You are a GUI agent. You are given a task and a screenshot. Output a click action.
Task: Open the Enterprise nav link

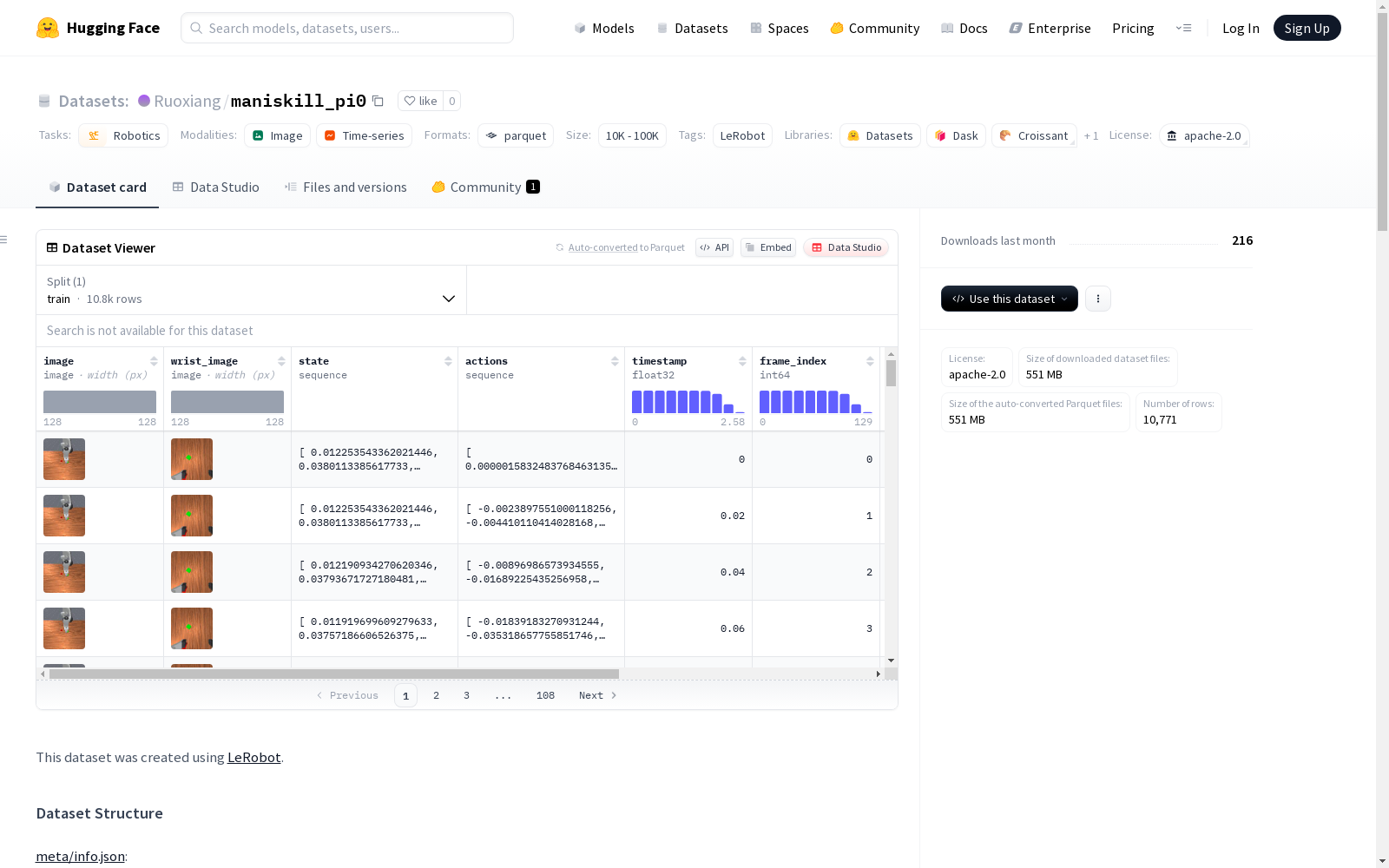(x=1050, y=28)
